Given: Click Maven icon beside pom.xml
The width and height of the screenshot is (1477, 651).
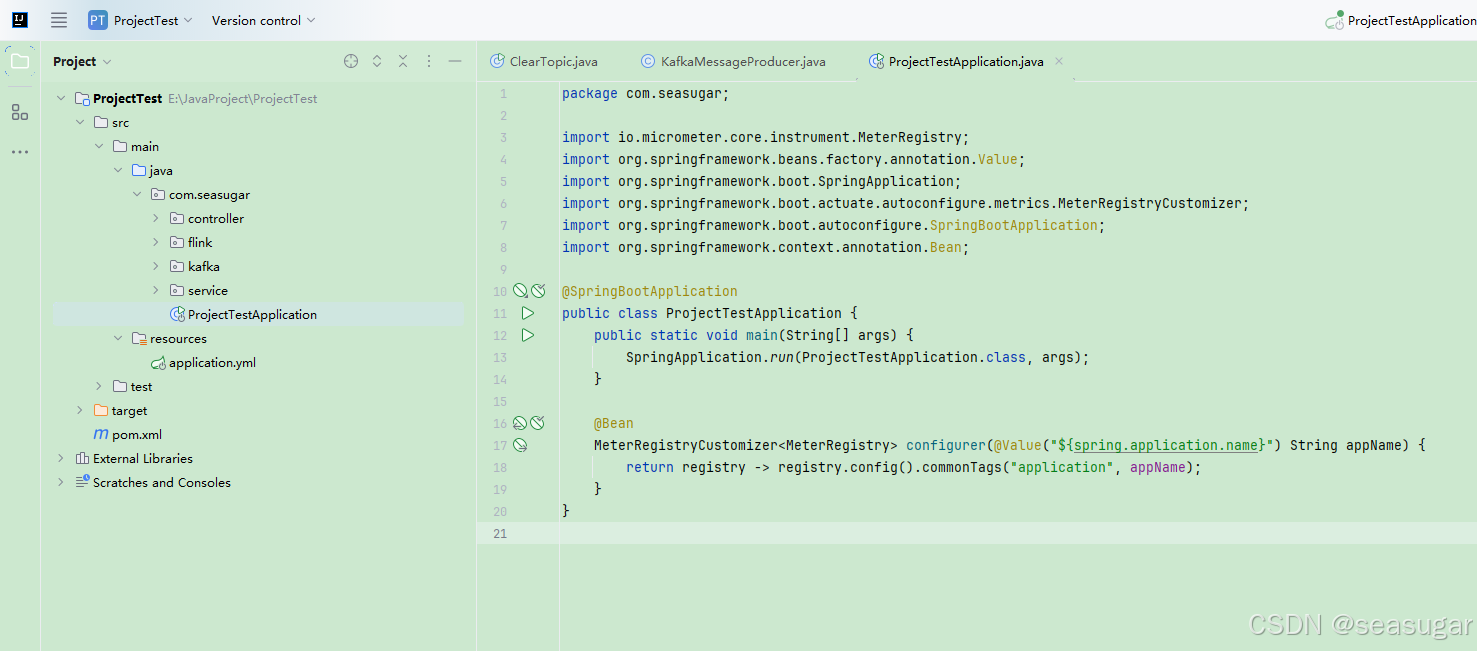Looking at the screenshot, I should tap(101, 435).
